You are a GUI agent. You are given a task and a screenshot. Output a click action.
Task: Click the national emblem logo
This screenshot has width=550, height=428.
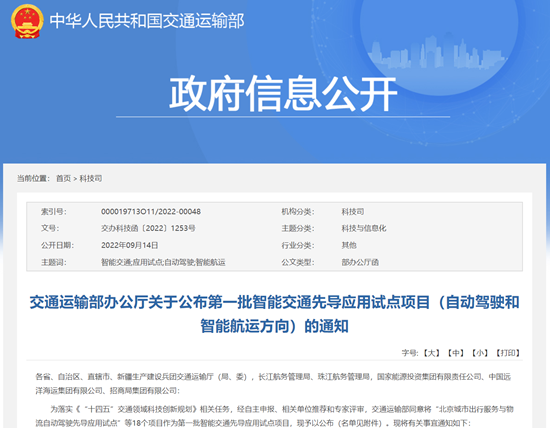pos(27,21)
